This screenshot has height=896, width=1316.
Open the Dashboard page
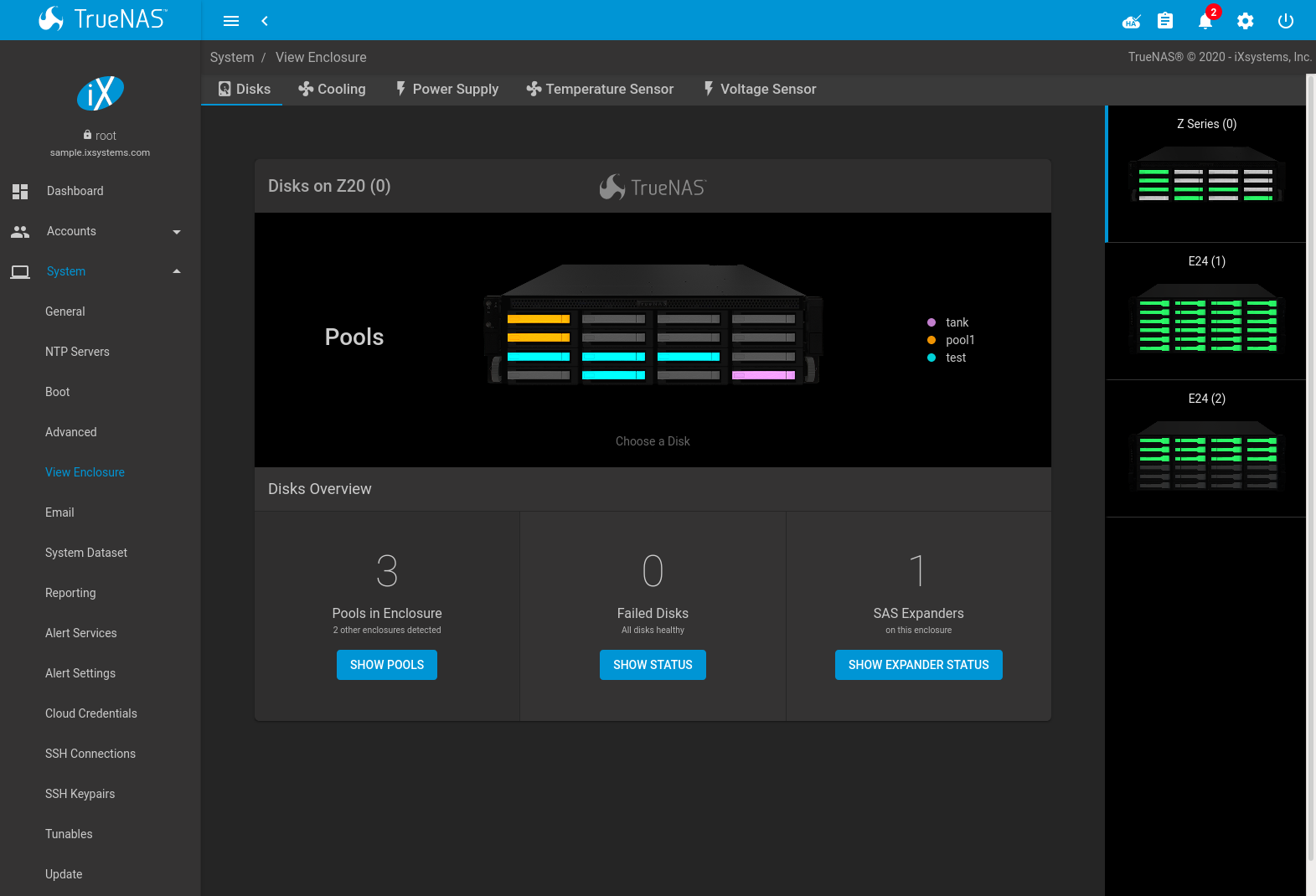pos(101,191)
